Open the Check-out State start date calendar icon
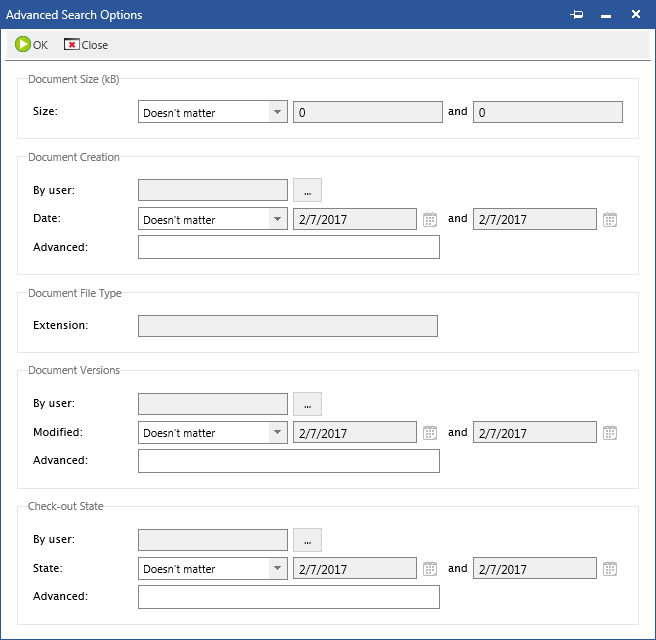This screenshot has height=640, width=656. 430,569
